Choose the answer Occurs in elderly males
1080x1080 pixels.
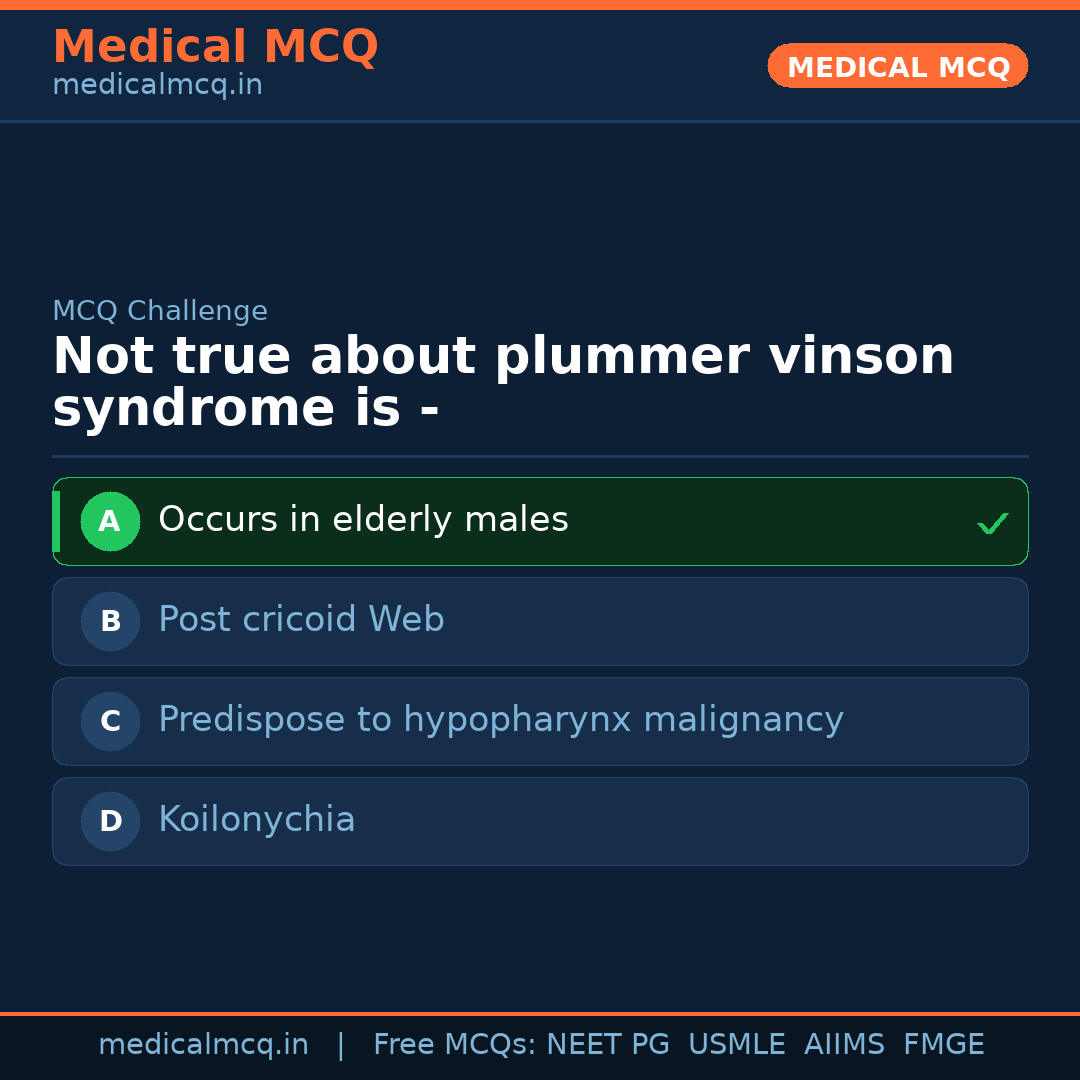click(363, 520)
